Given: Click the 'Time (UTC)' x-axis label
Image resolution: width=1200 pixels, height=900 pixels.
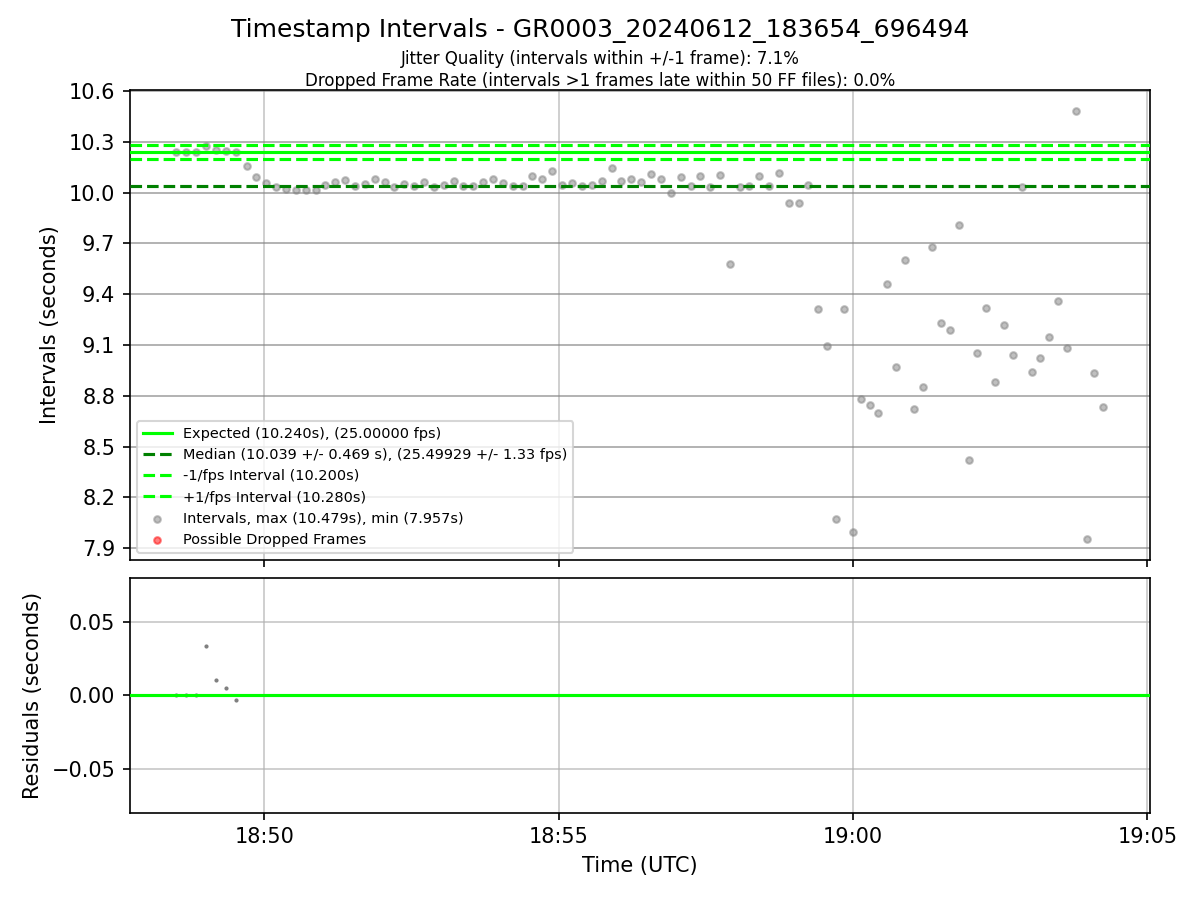Looking at the screenshot, I should tap(640, 865).
